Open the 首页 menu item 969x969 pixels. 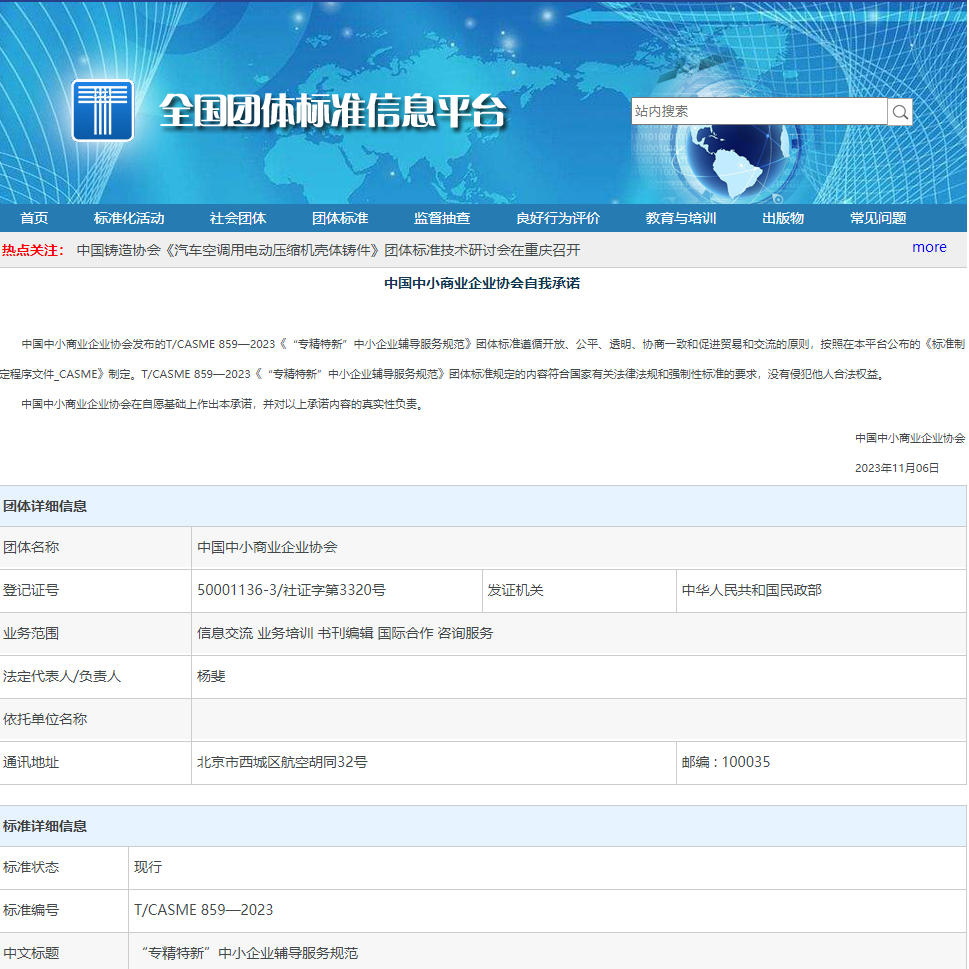tap(34, 218)
